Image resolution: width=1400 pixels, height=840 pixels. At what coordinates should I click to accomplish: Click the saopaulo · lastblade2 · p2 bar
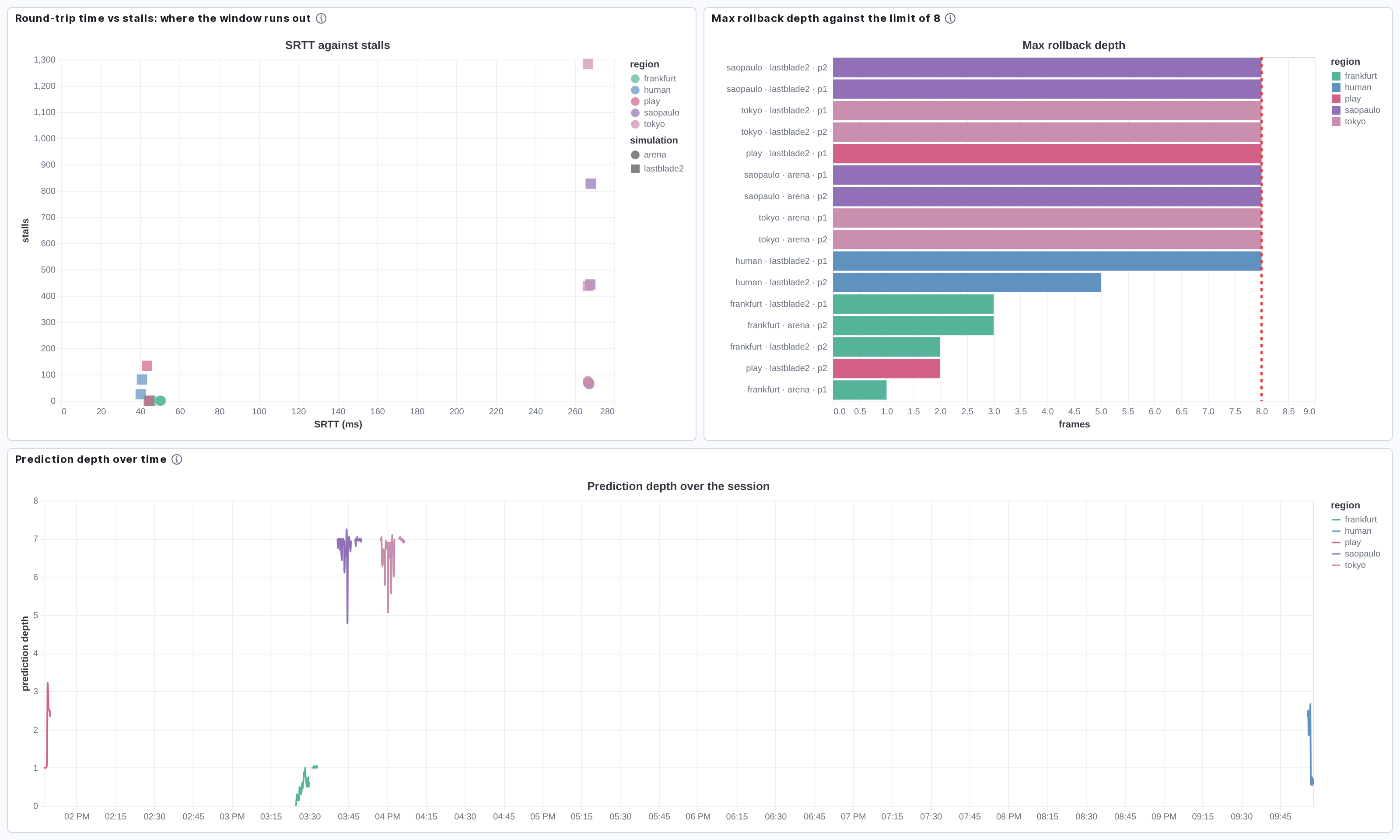[x=1047, y=68]
